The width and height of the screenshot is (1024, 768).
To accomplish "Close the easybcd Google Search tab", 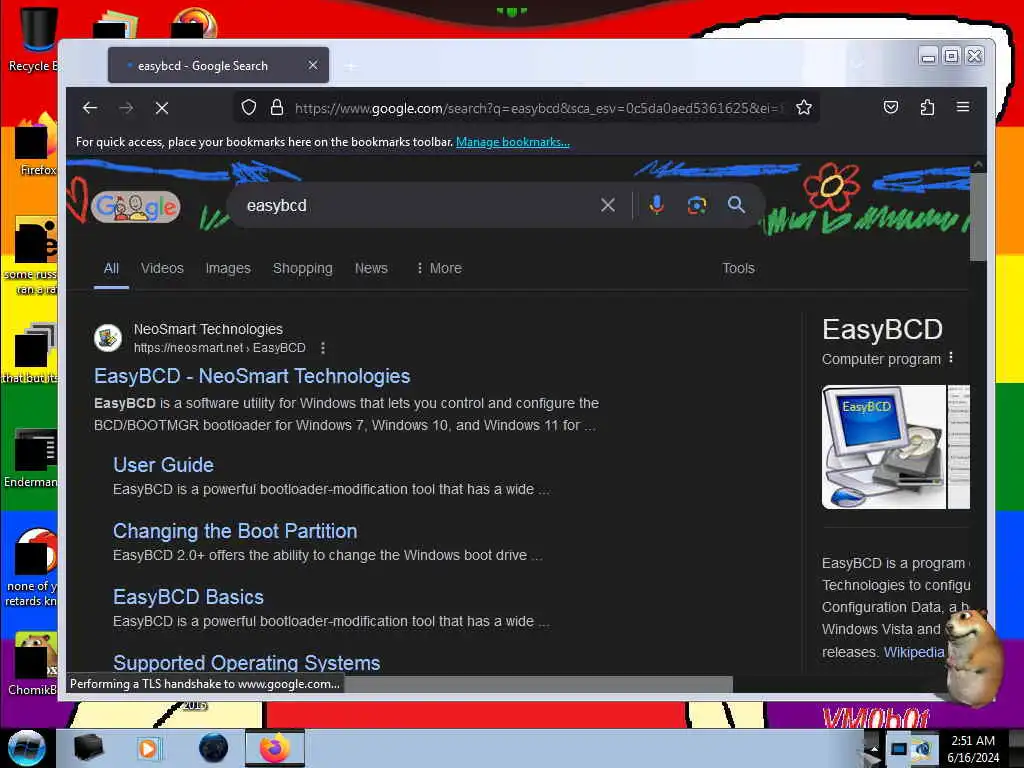I will [313, 65].
